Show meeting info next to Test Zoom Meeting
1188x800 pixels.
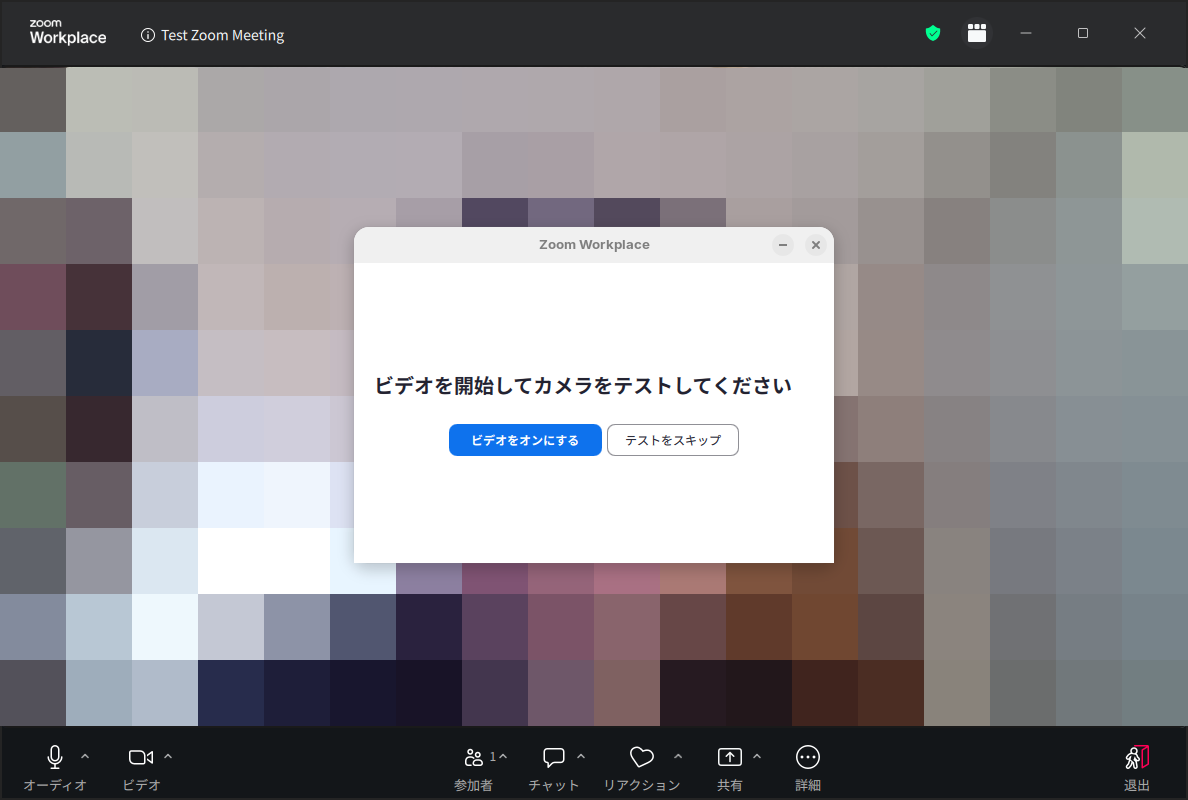pos(149,35)
